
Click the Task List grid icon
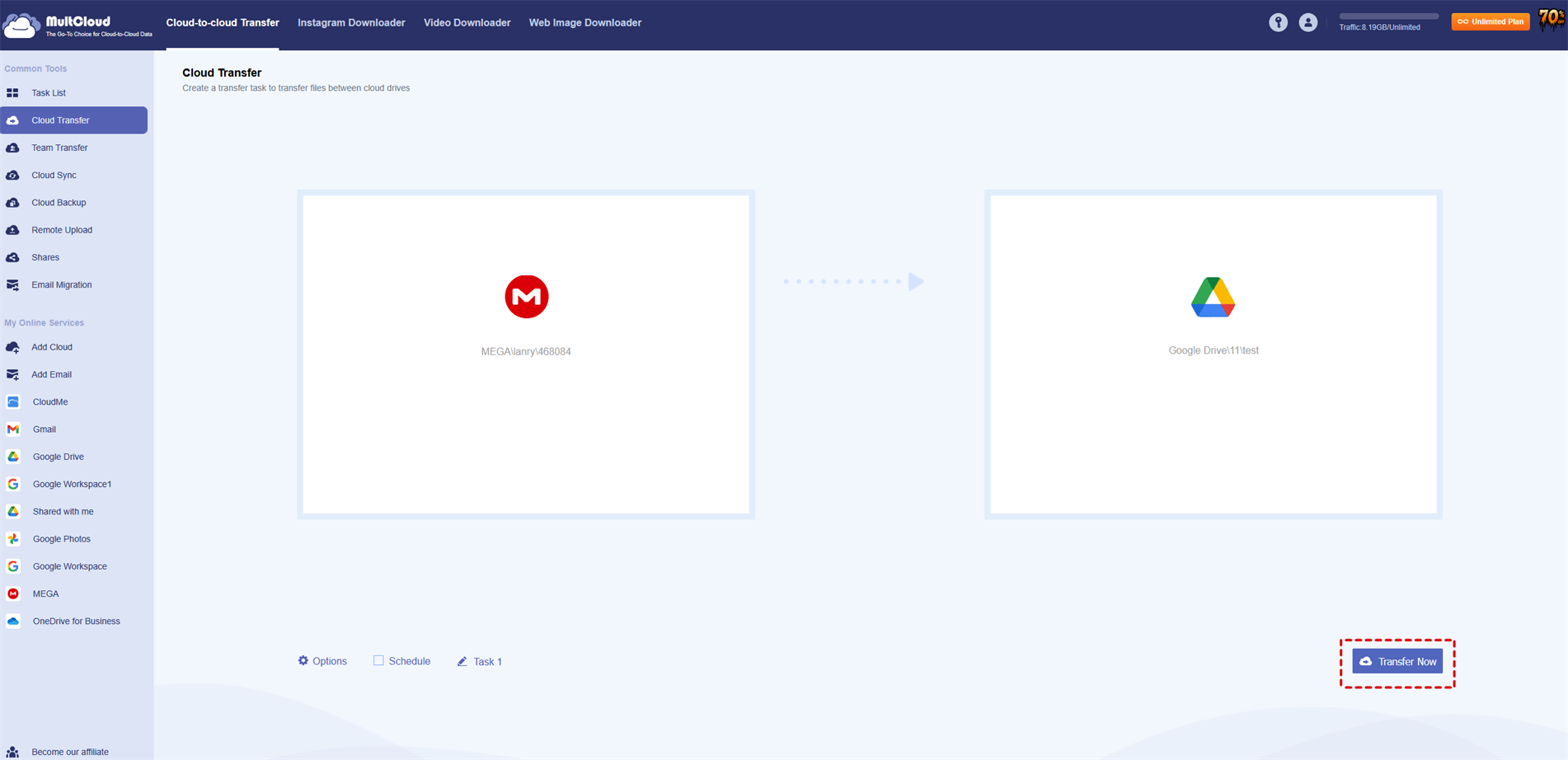click(12, 93)
